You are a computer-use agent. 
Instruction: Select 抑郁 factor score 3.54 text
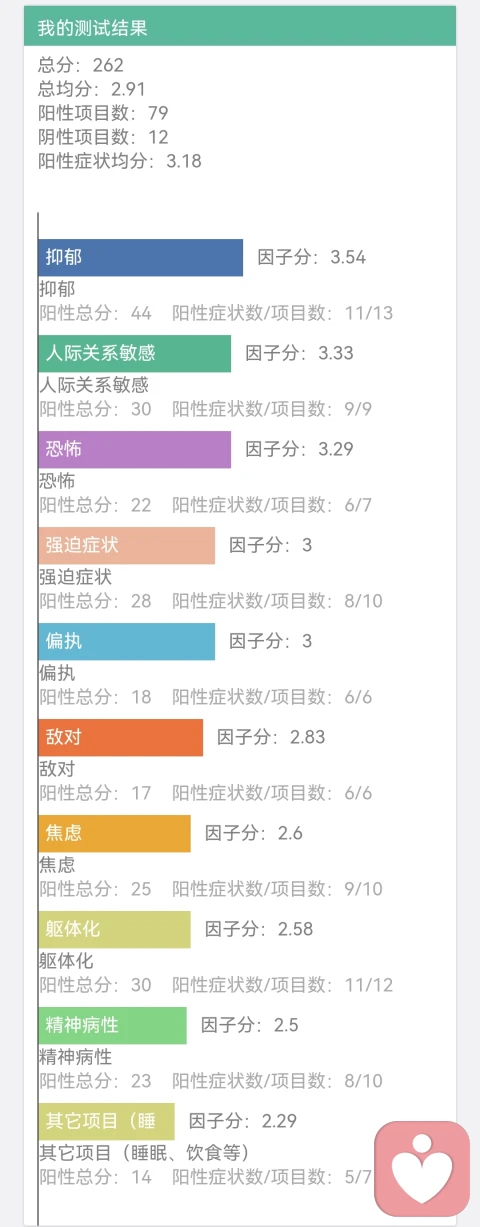(312, 257)
